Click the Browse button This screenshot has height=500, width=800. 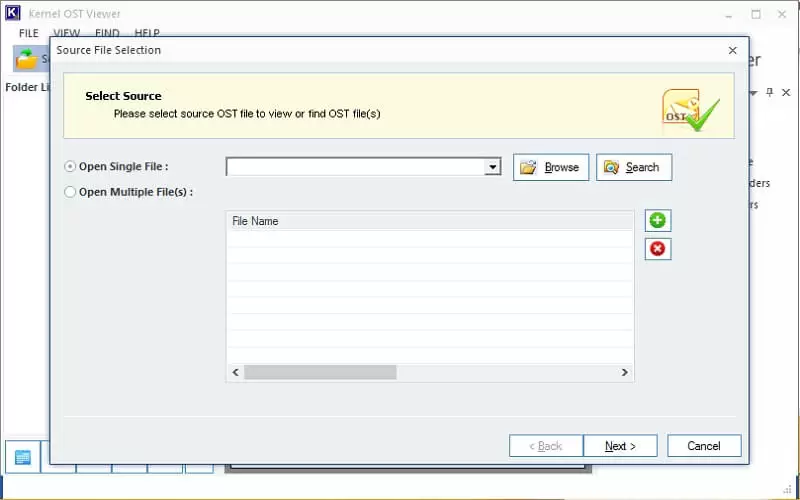[551, 167]
